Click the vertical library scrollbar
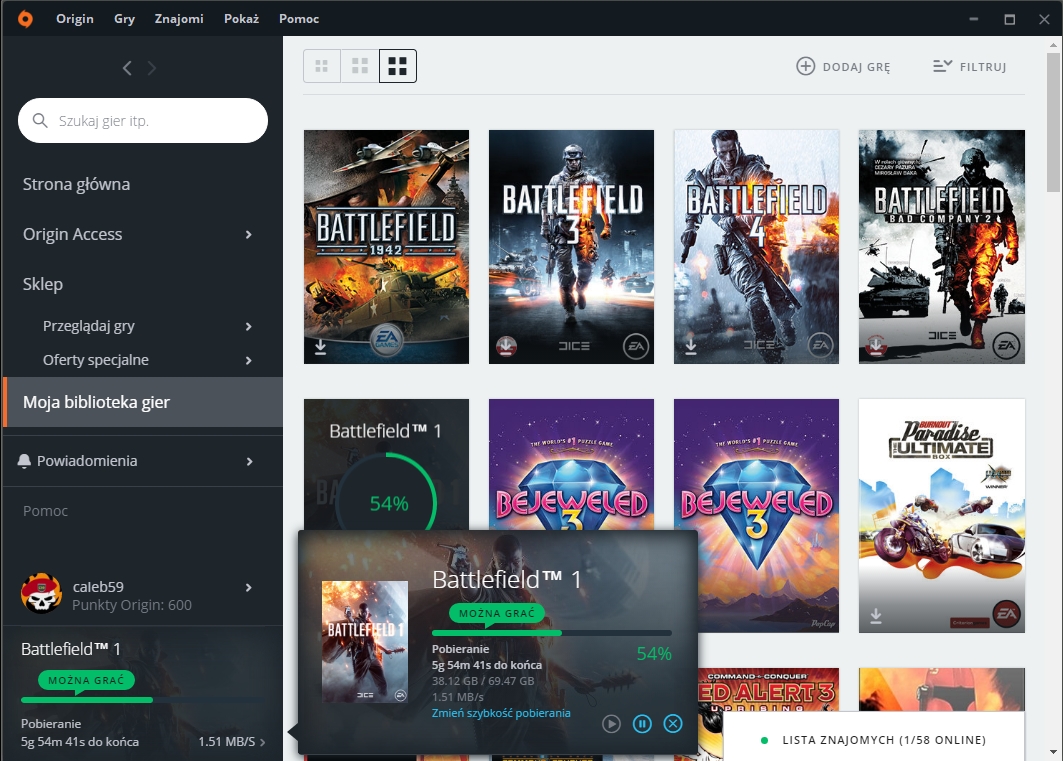1063x761 pixels. (1053, 122)
